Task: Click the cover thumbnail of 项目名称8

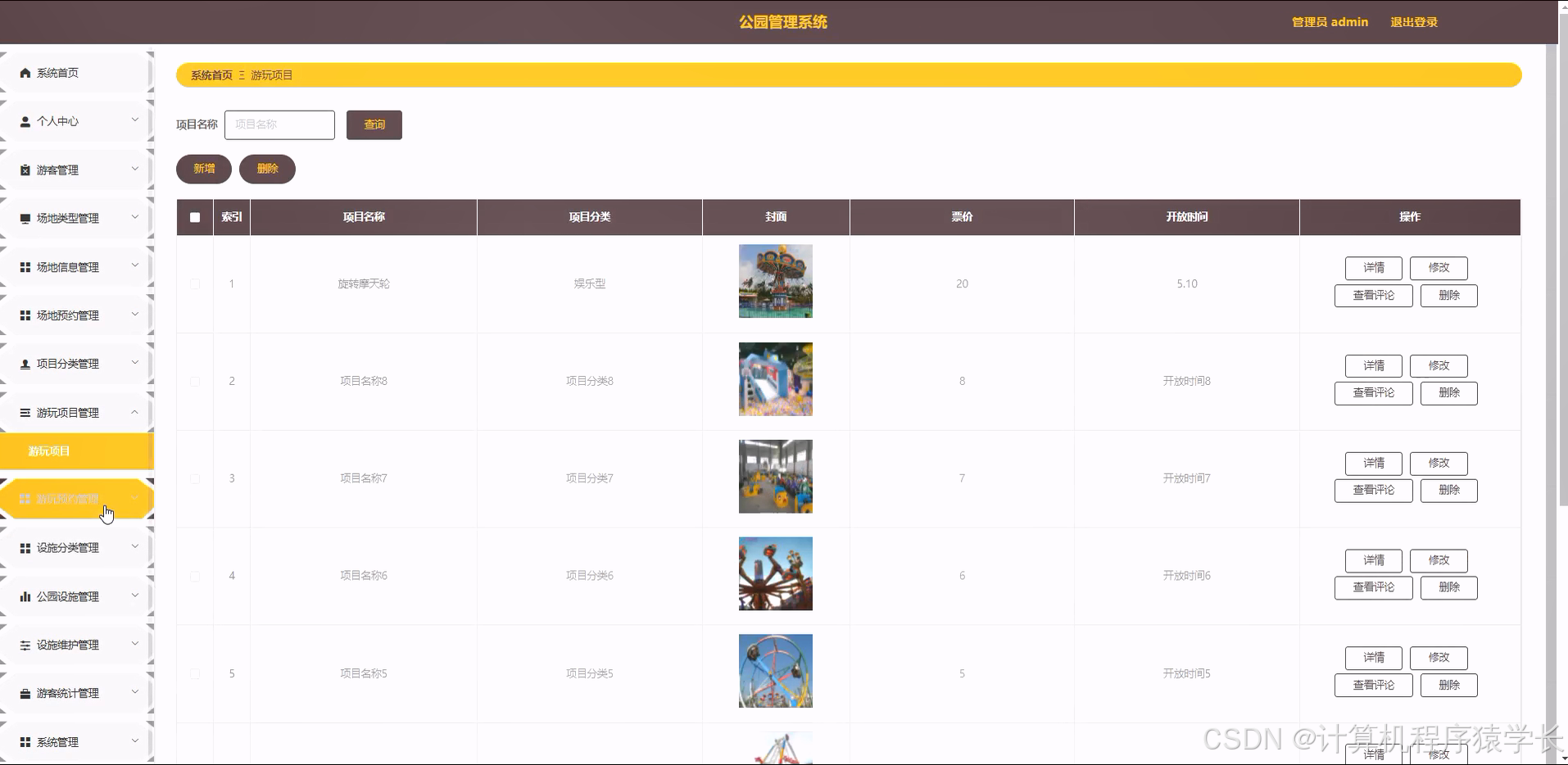Action: (x=776, y=378)
